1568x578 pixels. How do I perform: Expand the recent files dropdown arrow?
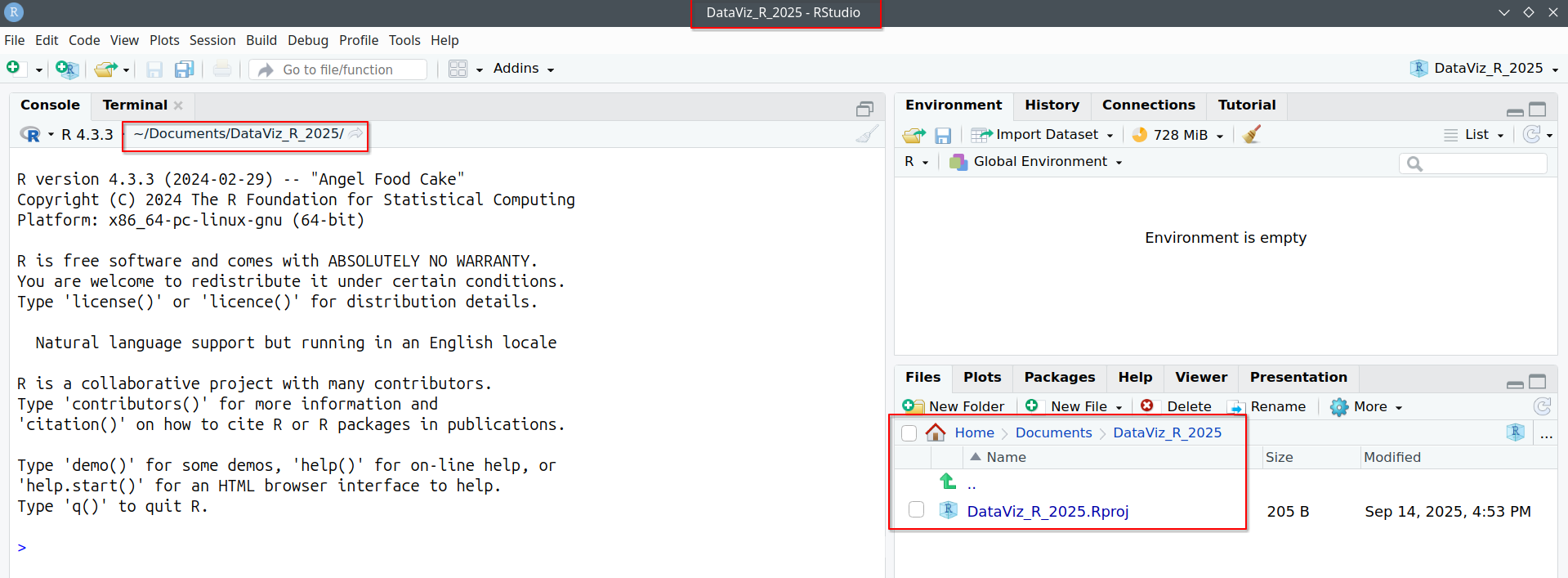(126, 70)
